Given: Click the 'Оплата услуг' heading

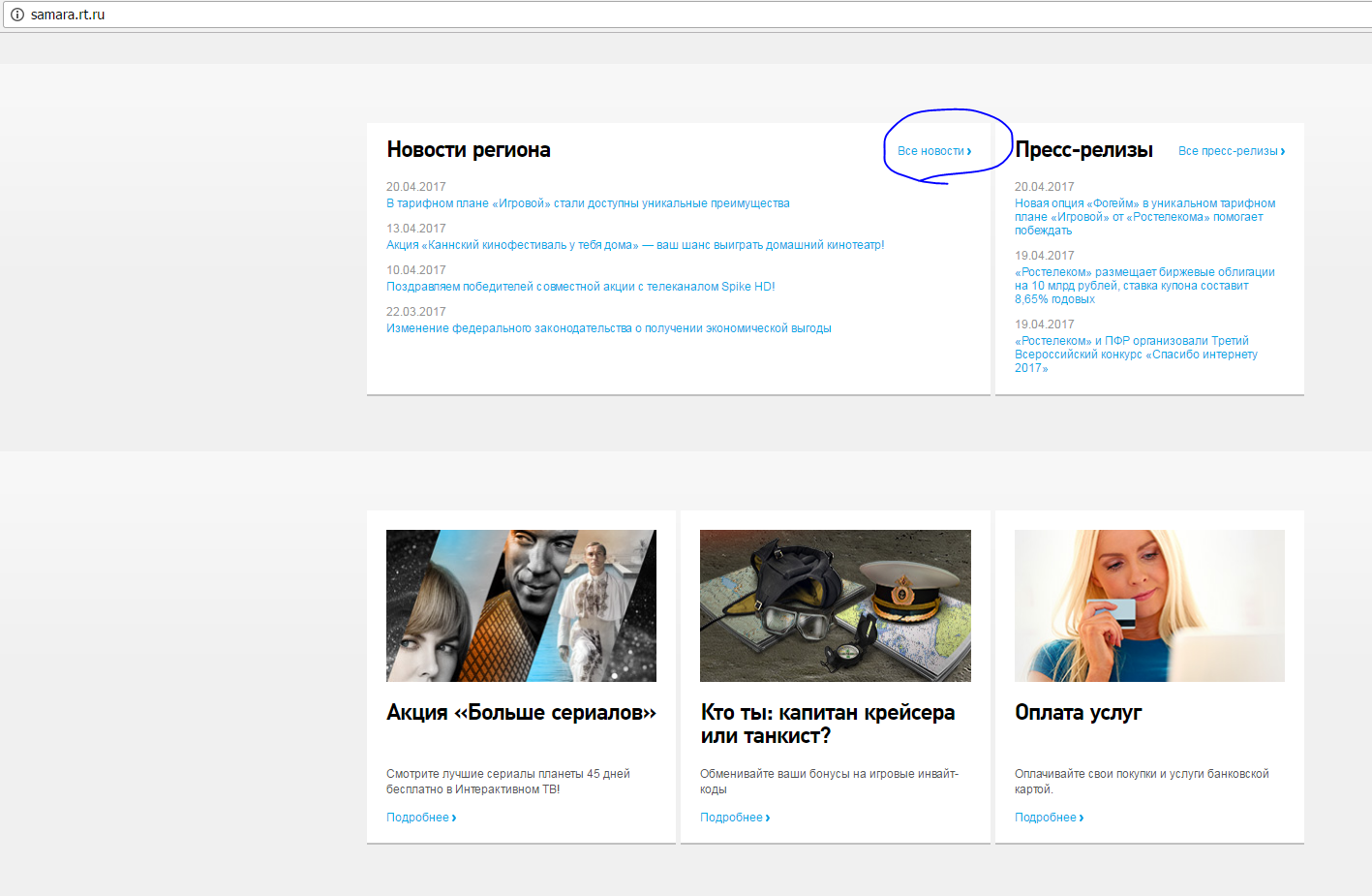Looking at the screenshot, I should pyautogui.click(x=1078, y=713).
